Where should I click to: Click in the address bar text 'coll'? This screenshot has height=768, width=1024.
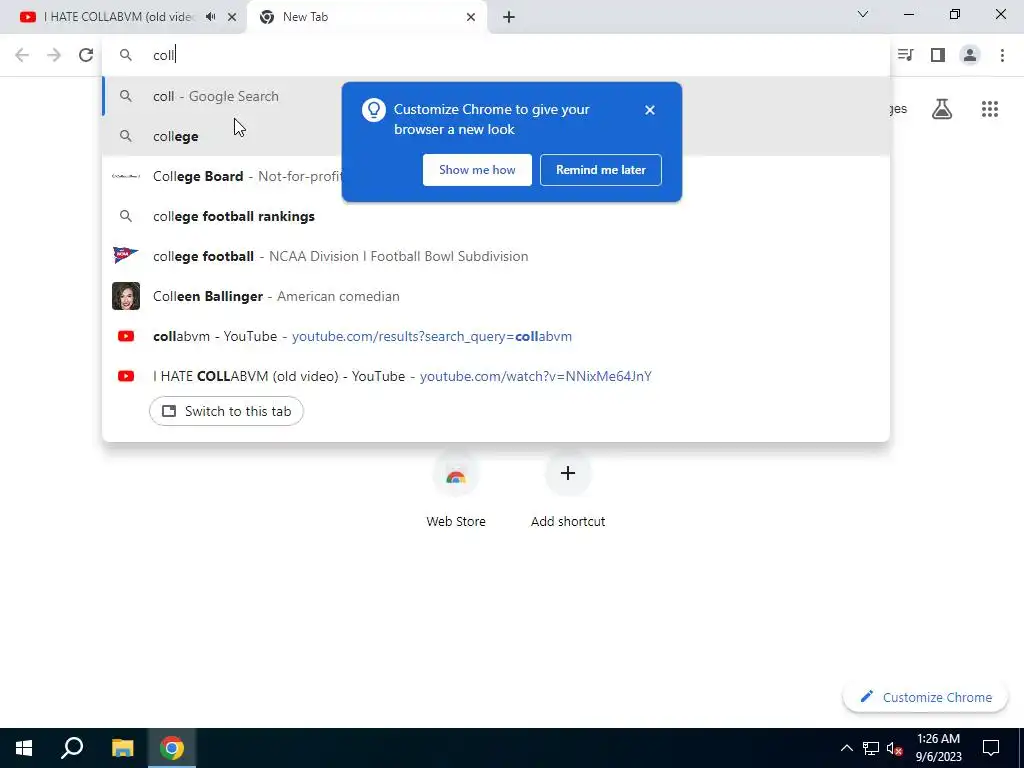163,55
